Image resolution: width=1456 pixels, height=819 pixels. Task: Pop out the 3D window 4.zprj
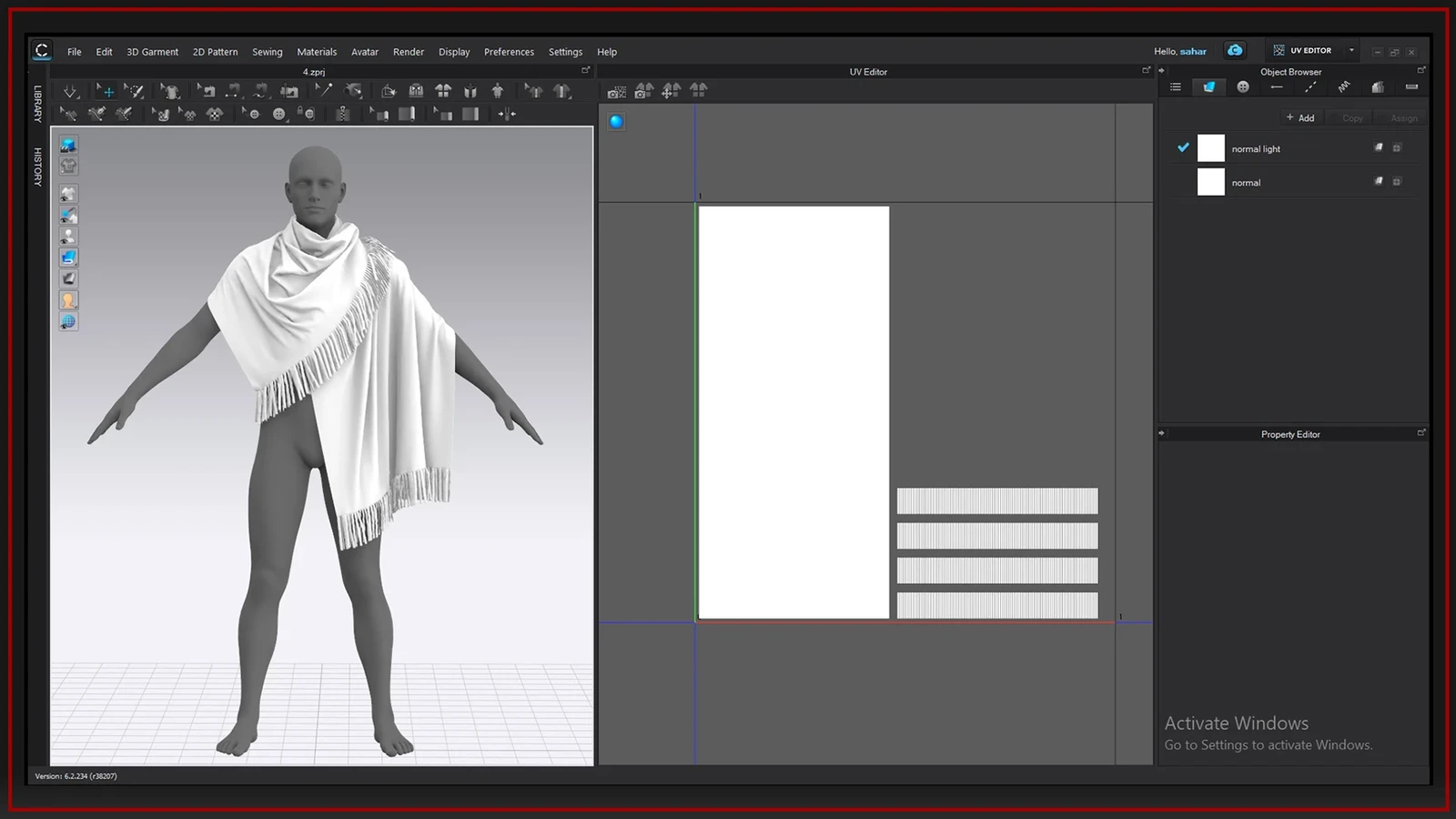pyautogui.click(x=586, y=70)
